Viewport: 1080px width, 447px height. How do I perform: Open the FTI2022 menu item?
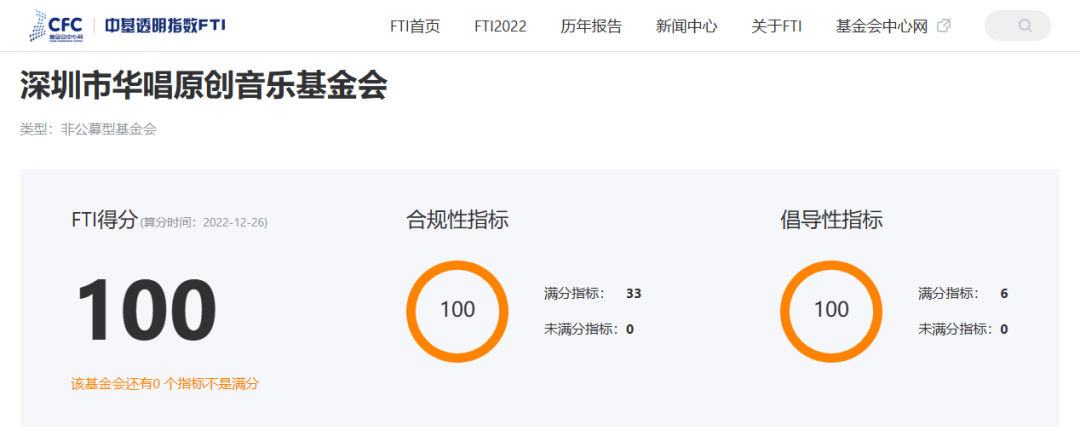[x=500, y=26]
